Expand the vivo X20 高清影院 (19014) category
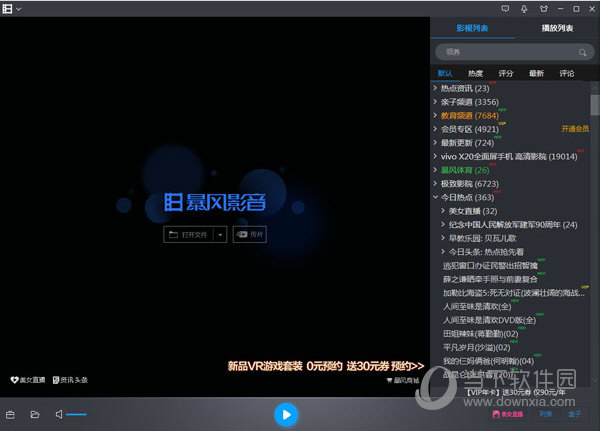 tap(435, 156)
